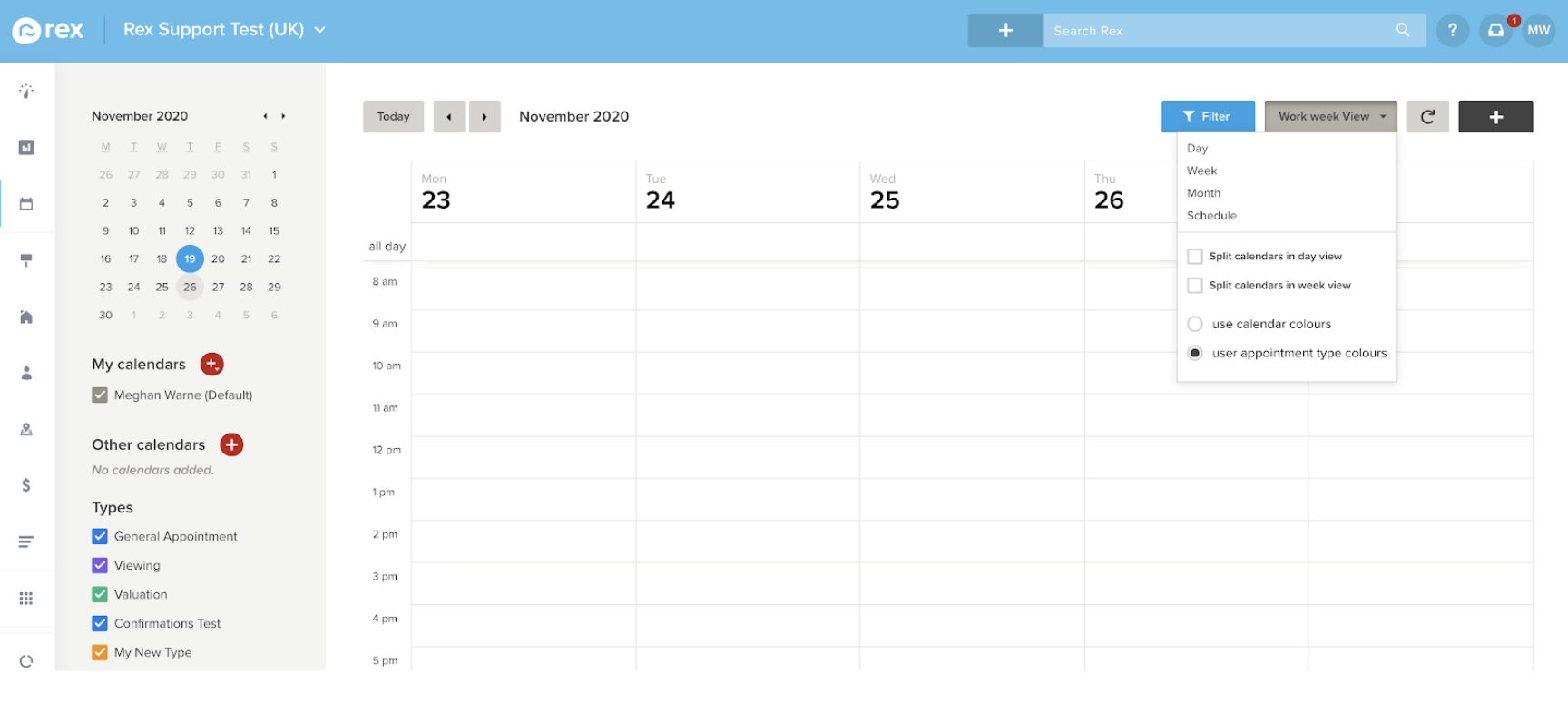
Task: Select 19 in mini calendar
Action: tap(190, 258)
